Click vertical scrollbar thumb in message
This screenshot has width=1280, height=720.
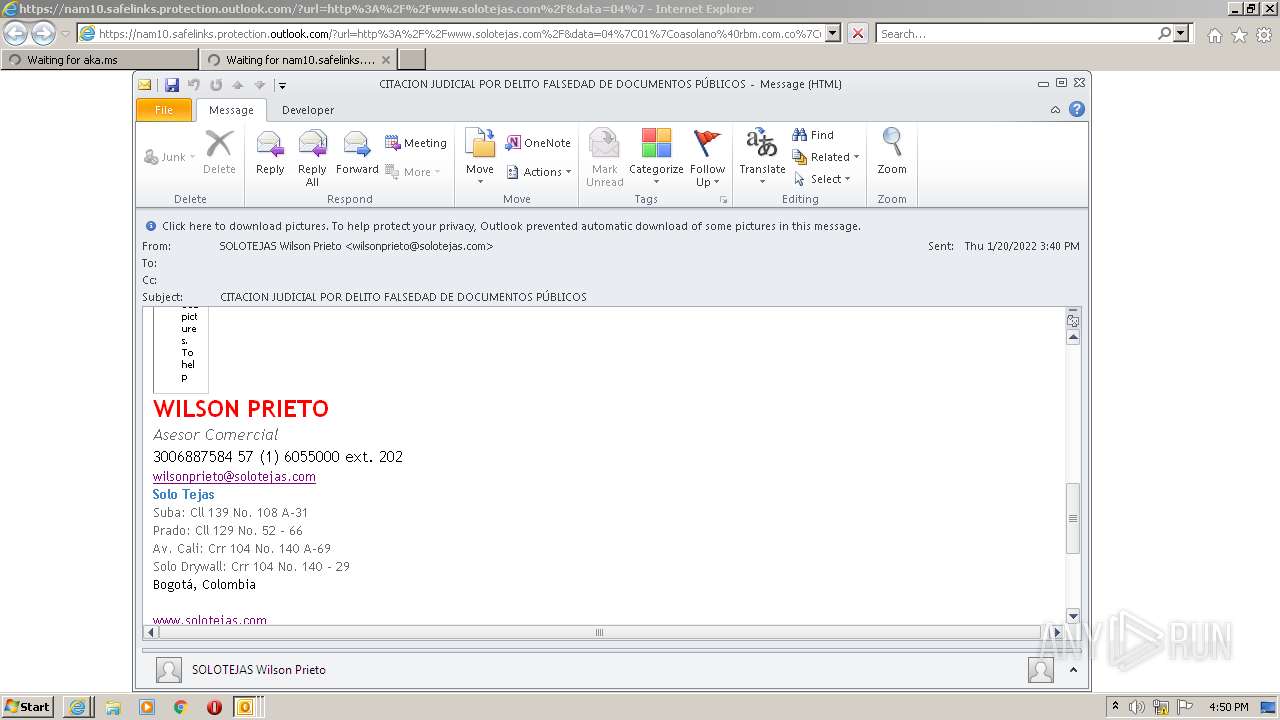(x=1073, y=518)
